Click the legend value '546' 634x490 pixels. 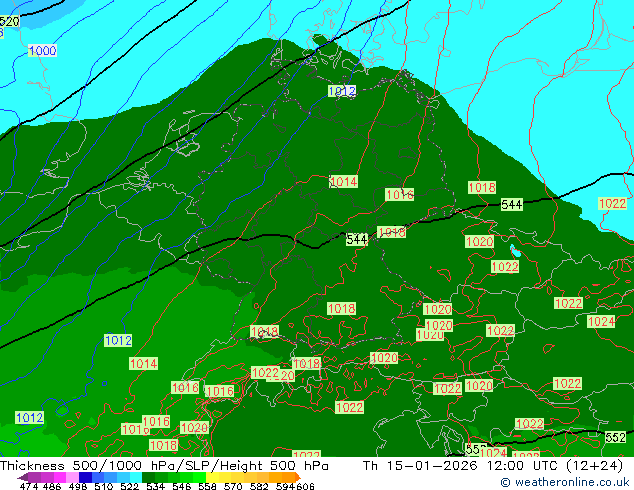pos(182,486)
